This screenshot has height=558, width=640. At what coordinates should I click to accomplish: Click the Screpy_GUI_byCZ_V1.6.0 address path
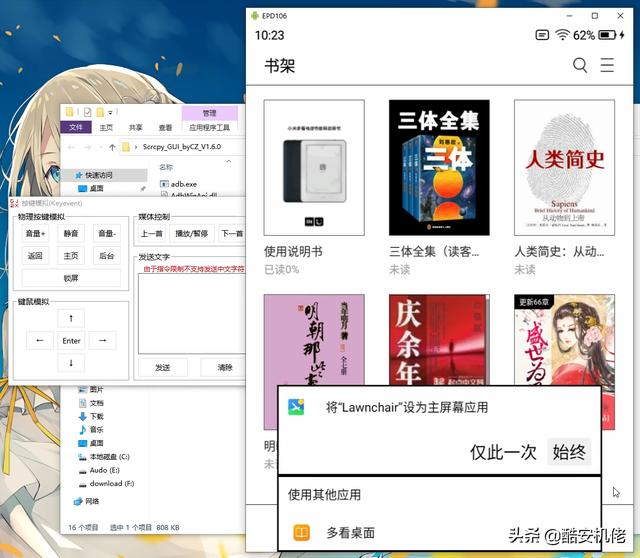tap(182, 147)
